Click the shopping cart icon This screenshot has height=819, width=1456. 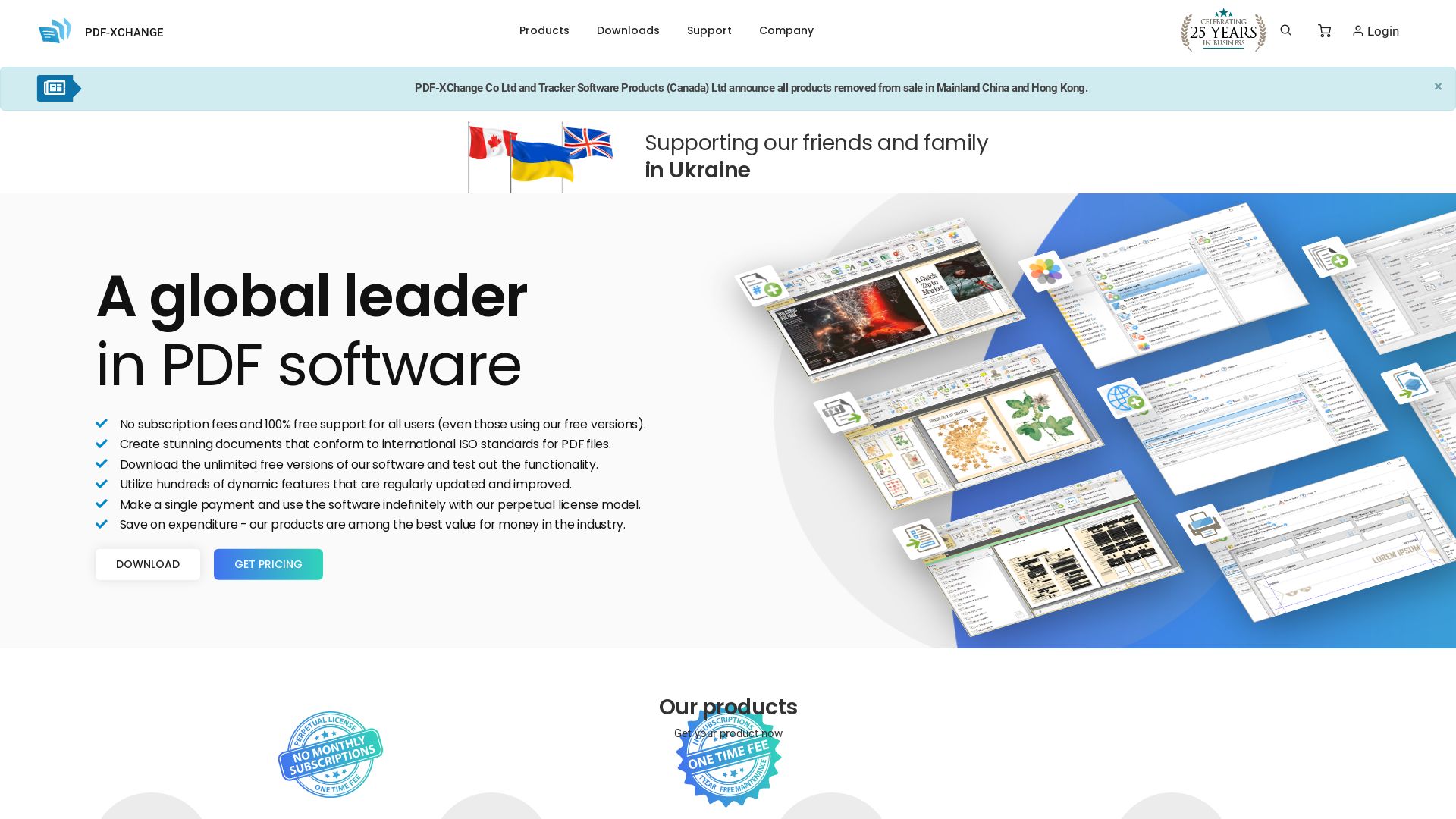pyautogui.click(x=1325, y=31)
